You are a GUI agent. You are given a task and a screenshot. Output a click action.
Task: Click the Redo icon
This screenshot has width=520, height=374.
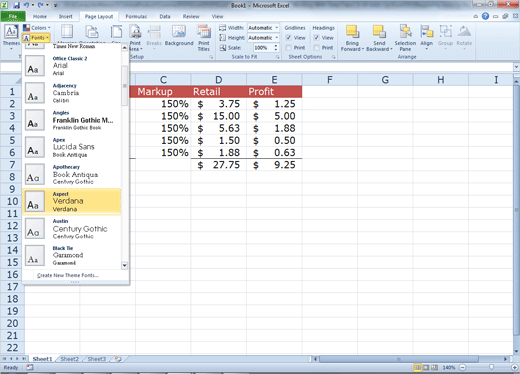point(41,5)
